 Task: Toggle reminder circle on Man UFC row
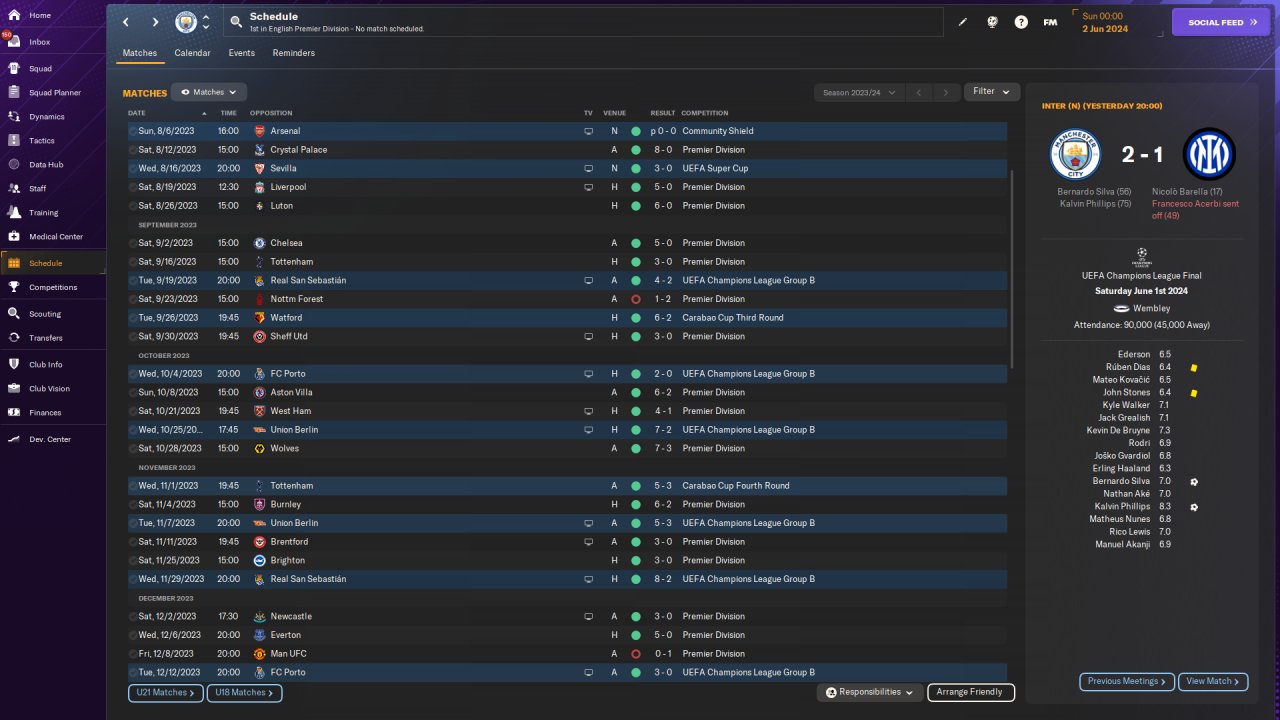click(x=133, y=654)
